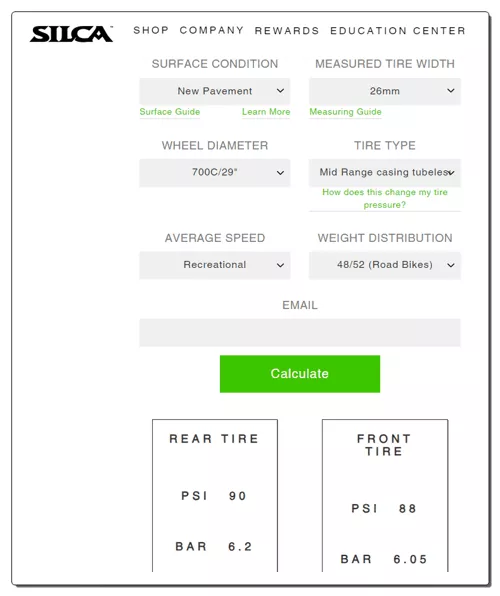Click the chevron arrow beside Recreational

(x=280, y=265)
